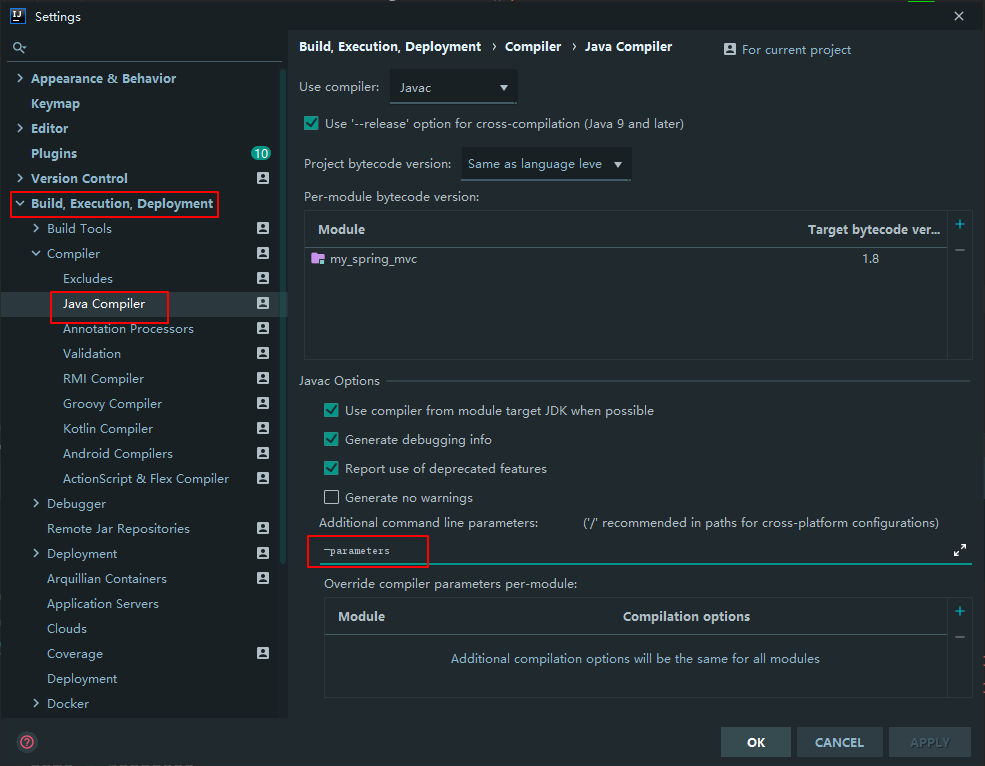Viewport: 985px width, 766px height.
Task: Click Compiler in the breadcrumb path
Action: (533, 47)
